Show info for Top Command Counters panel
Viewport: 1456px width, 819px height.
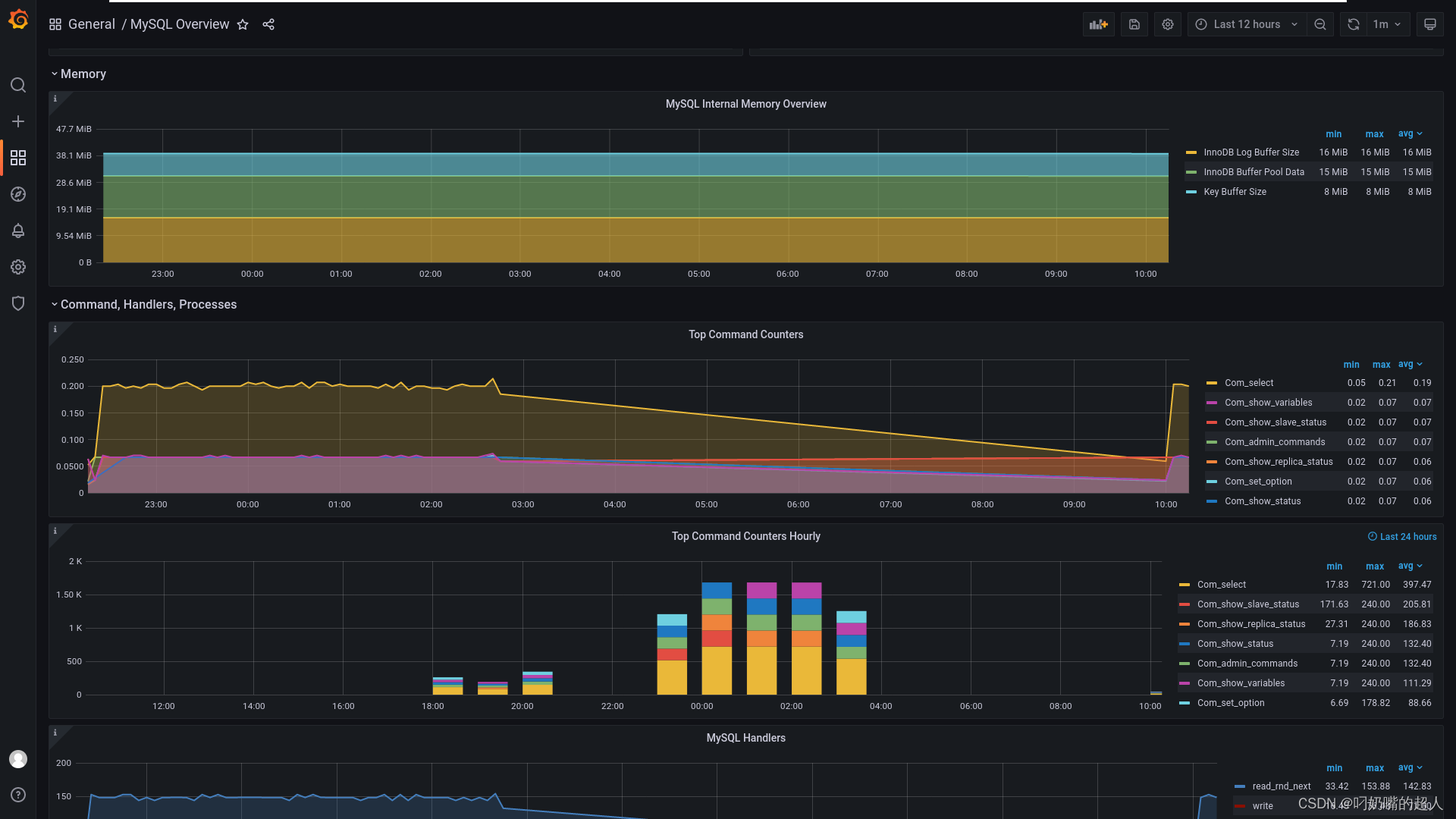[x=55, y=329]
